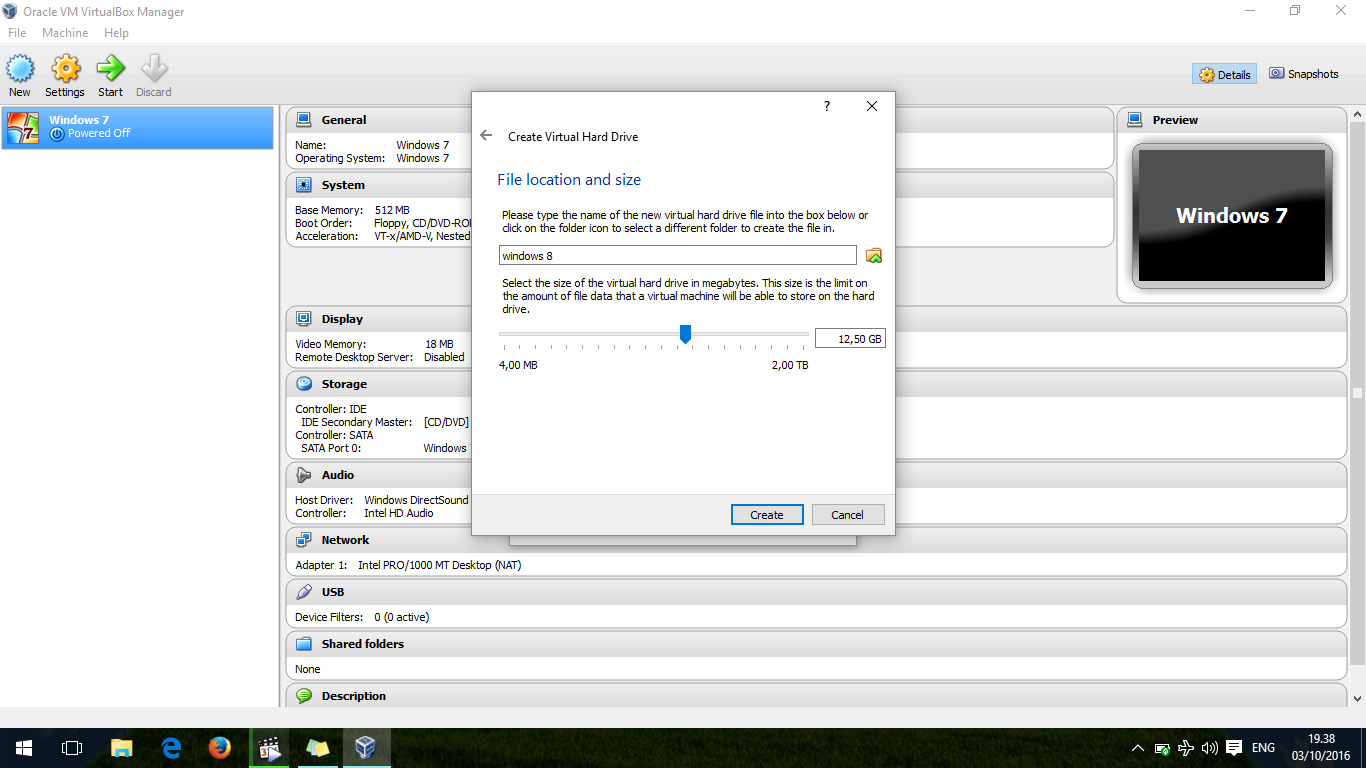
Task: Click the Windows 7 preview thumbnail
Action: click(1232, 216)
